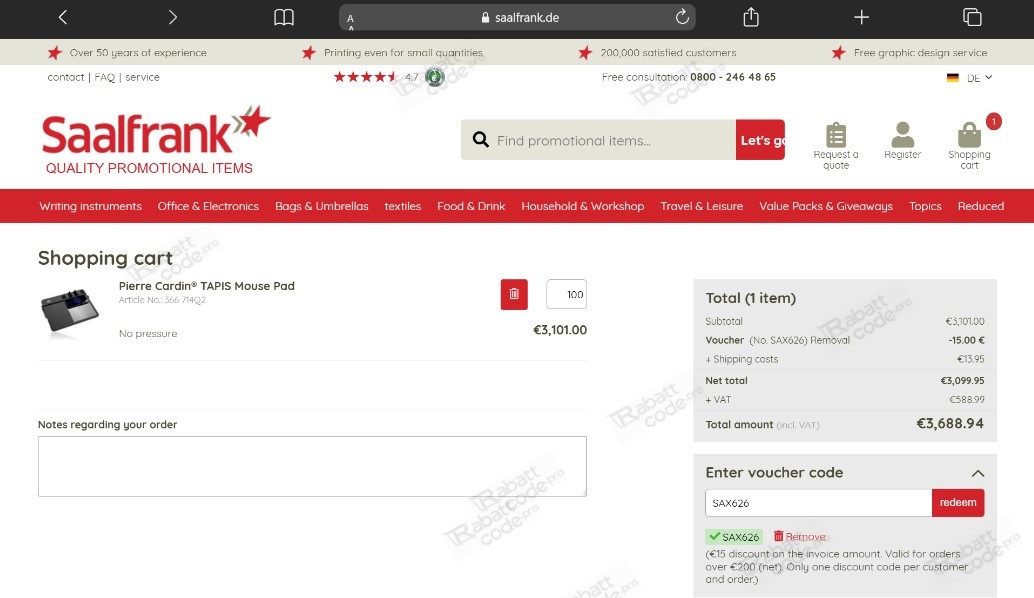Click the German flag icon
This screenshot has width=1034, height=598.
tap(952, 78)
